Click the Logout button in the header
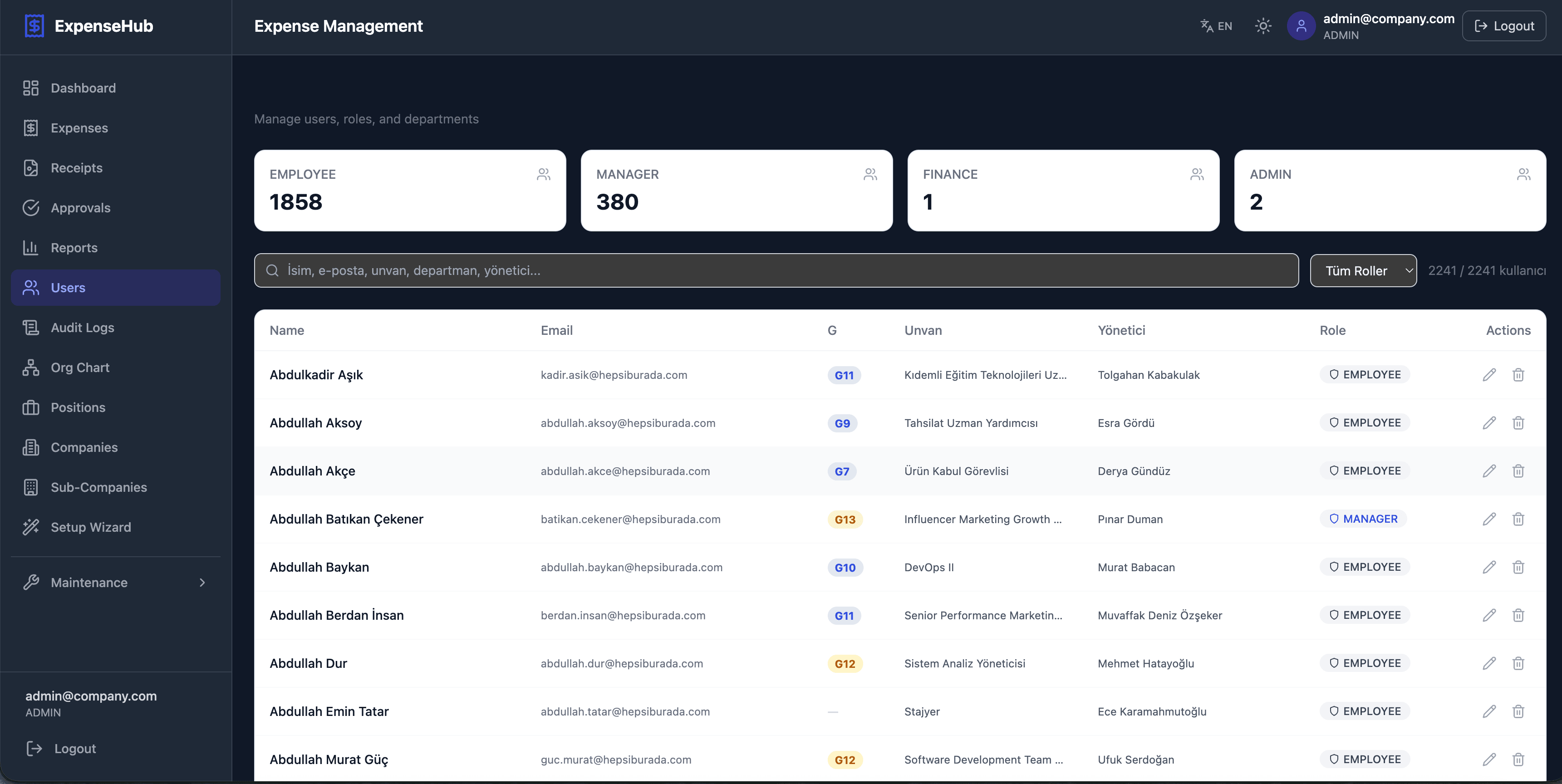Image resolution: width=1562 pixels, height=784 pixels. tap(1504, 26)
